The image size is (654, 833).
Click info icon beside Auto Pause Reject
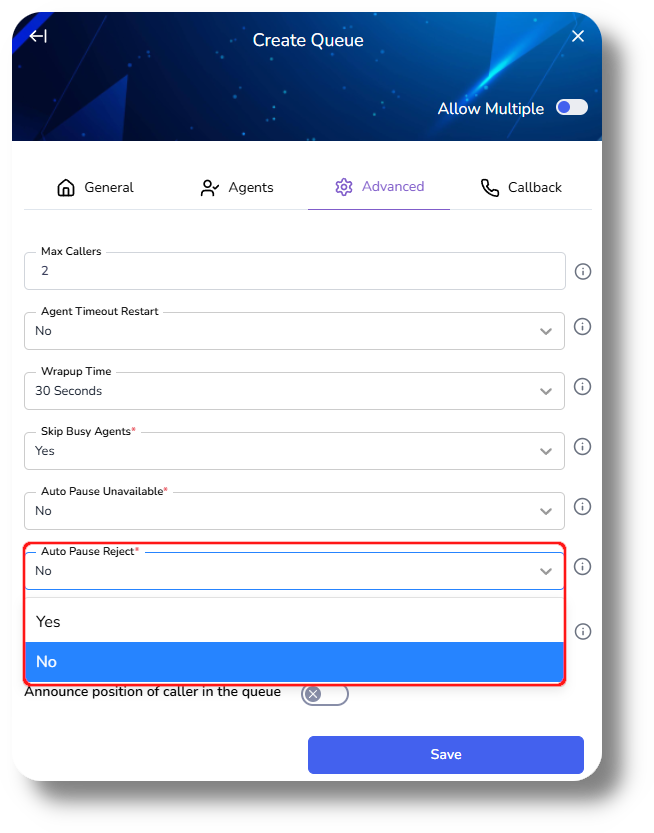(x=583, y=567)
